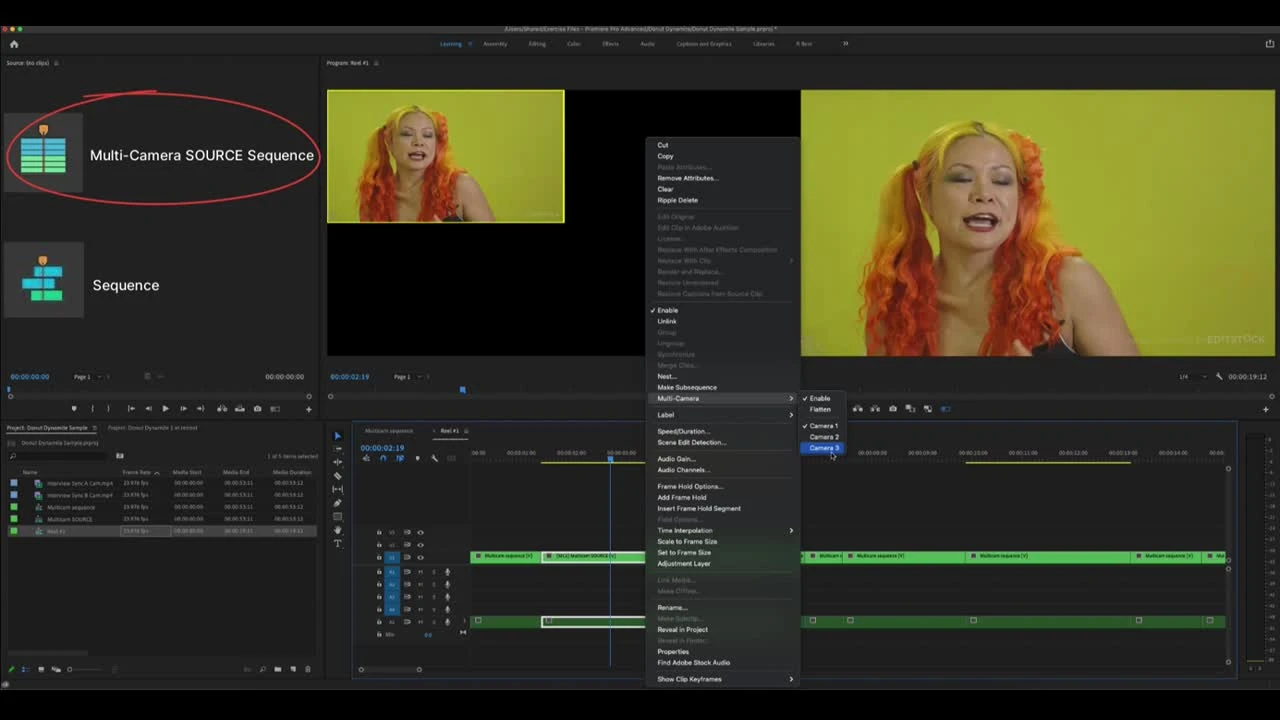Open the Program monitor button editor plus
The image size is (1280, 720).
click(x=1265, y=409)
